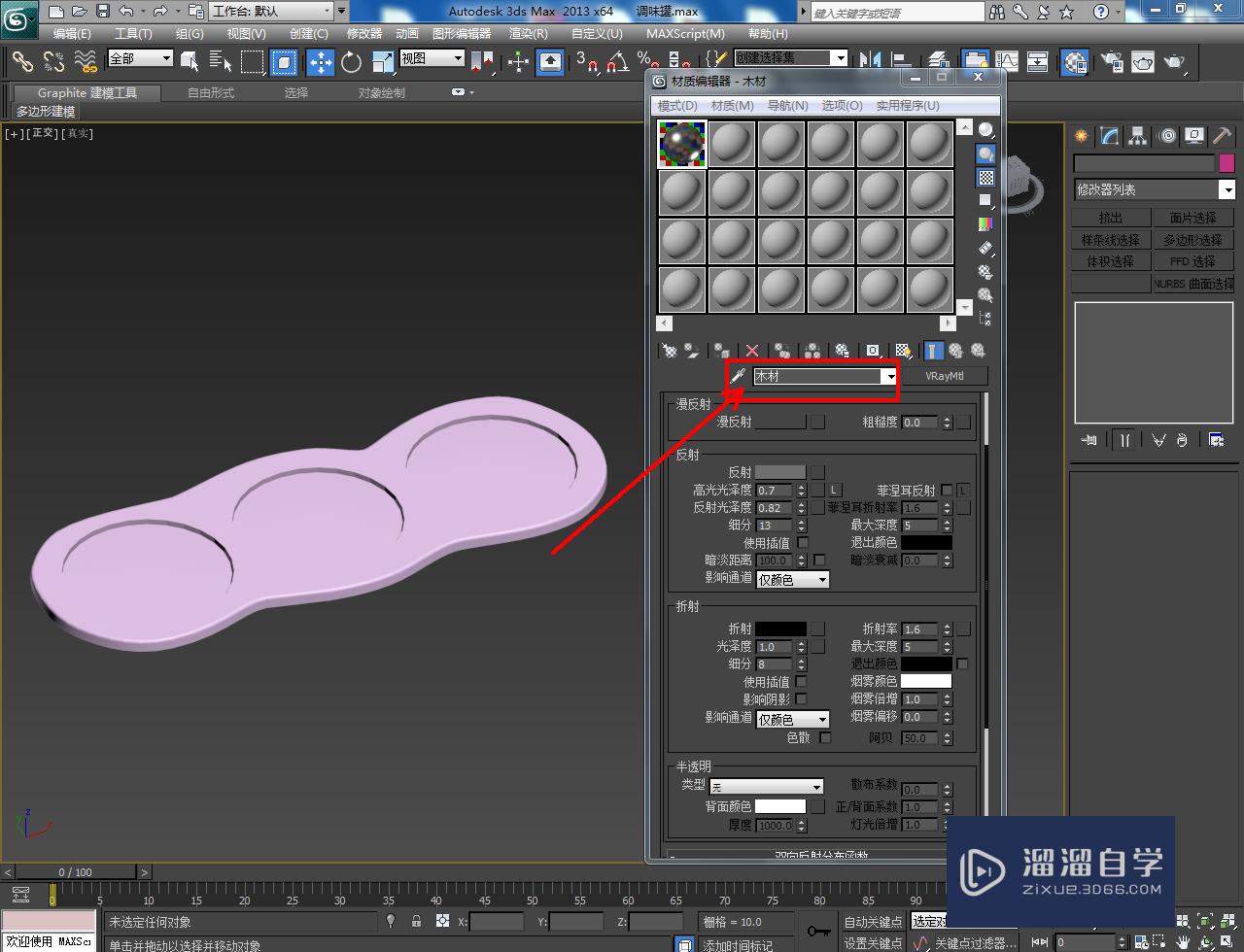Pick material from object eyedropper
This screenshot has height=952, width=1244.
pyautogui.click(x=738, y=376)
